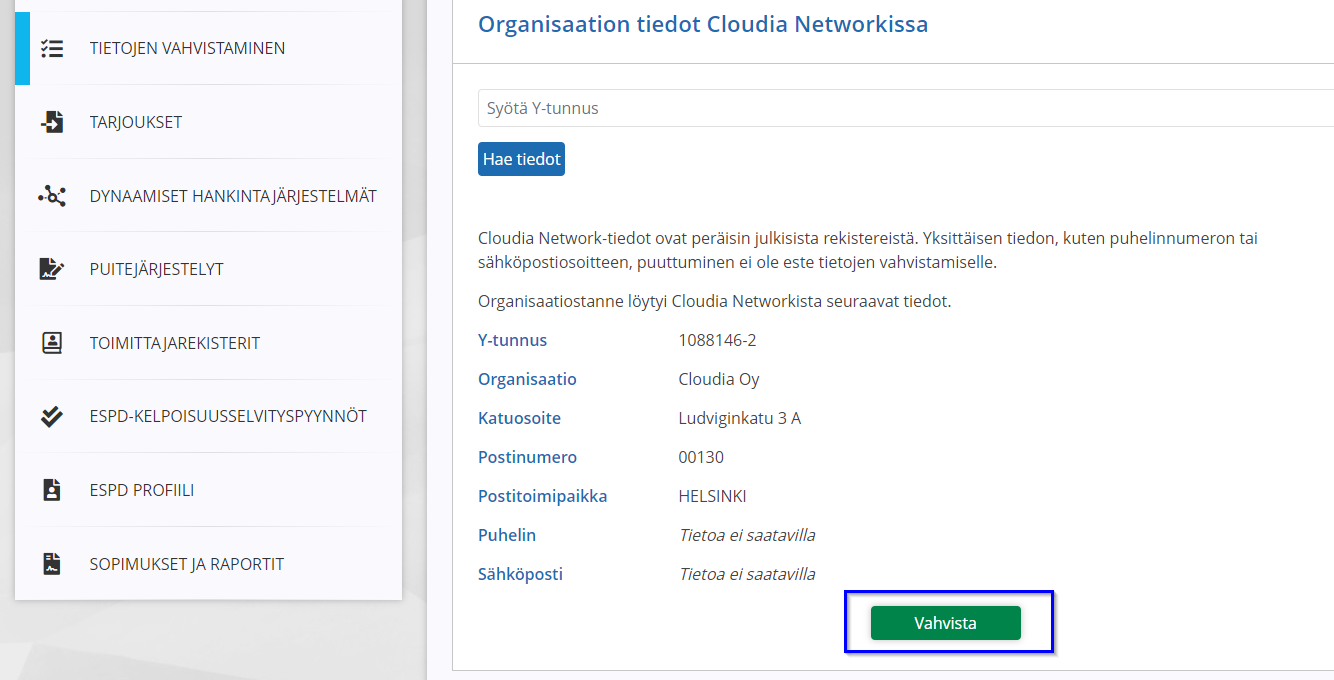The image size is (1334, 680).
Task: Click the postal code 00130
Action: [701, 457]
